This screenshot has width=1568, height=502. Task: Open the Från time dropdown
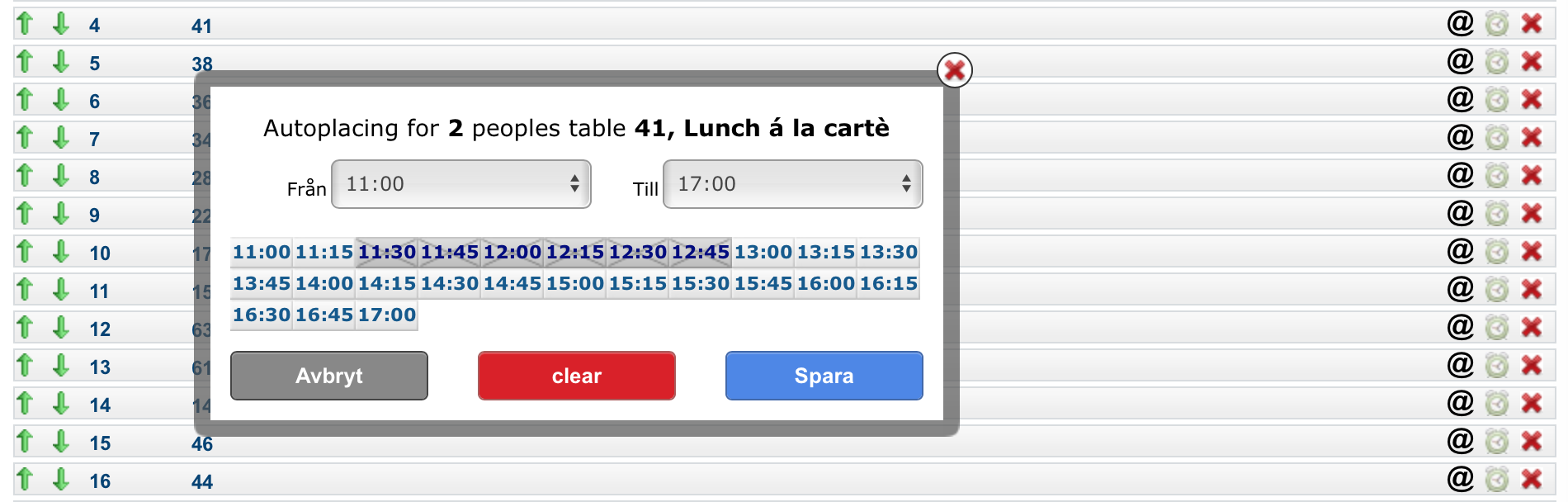coord(461,184)
